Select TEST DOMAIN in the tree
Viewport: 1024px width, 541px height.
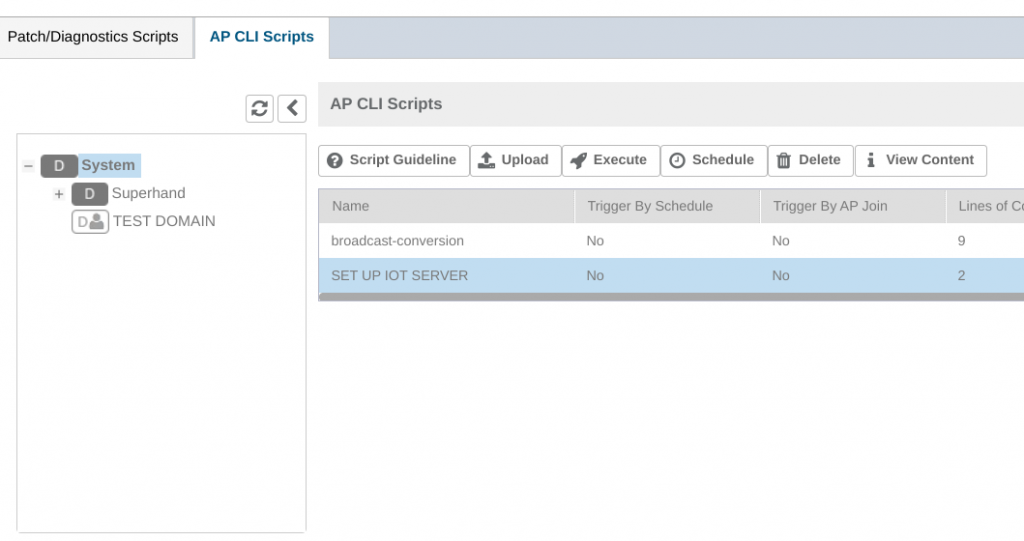pyautogui.click(x=164, y=222)
